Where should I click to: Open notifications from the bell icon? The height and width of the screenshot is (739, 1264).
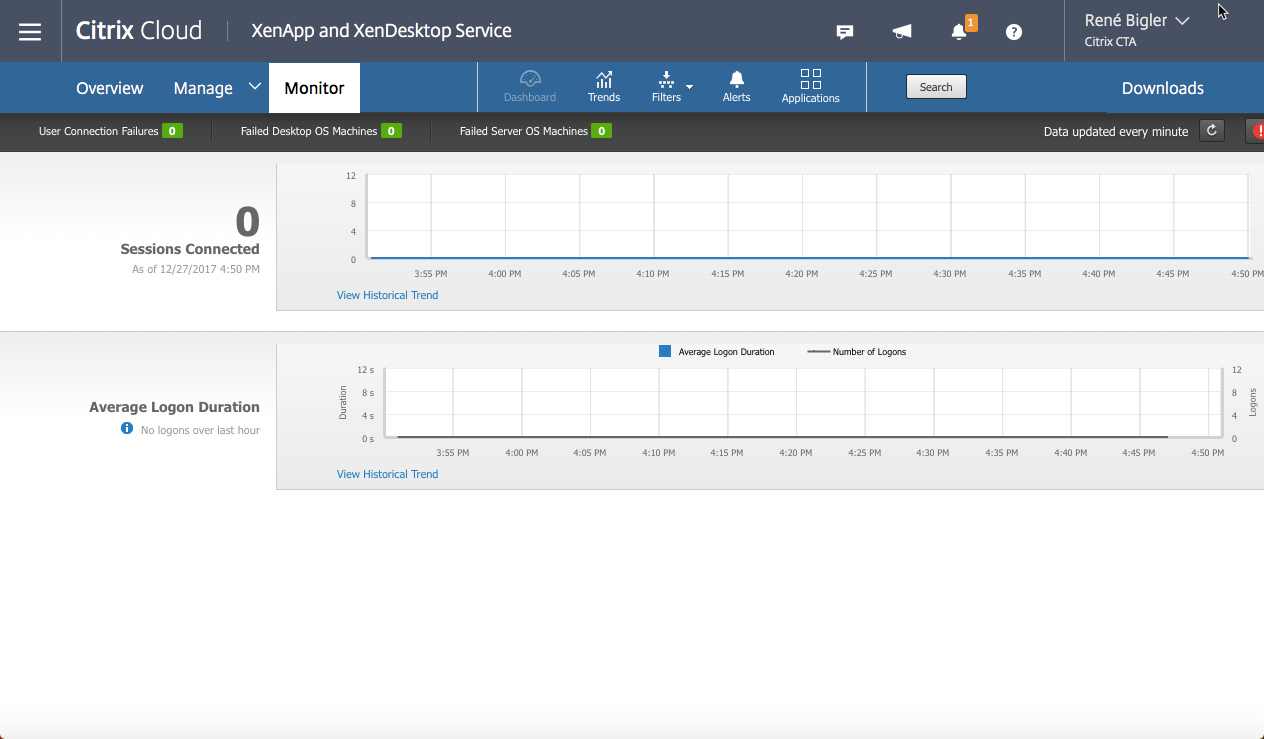[x=958, y=31]
